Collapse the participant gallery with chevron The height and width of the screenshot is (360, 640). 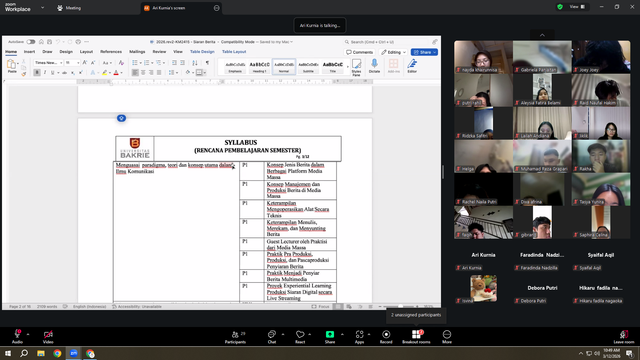(542, 35)
